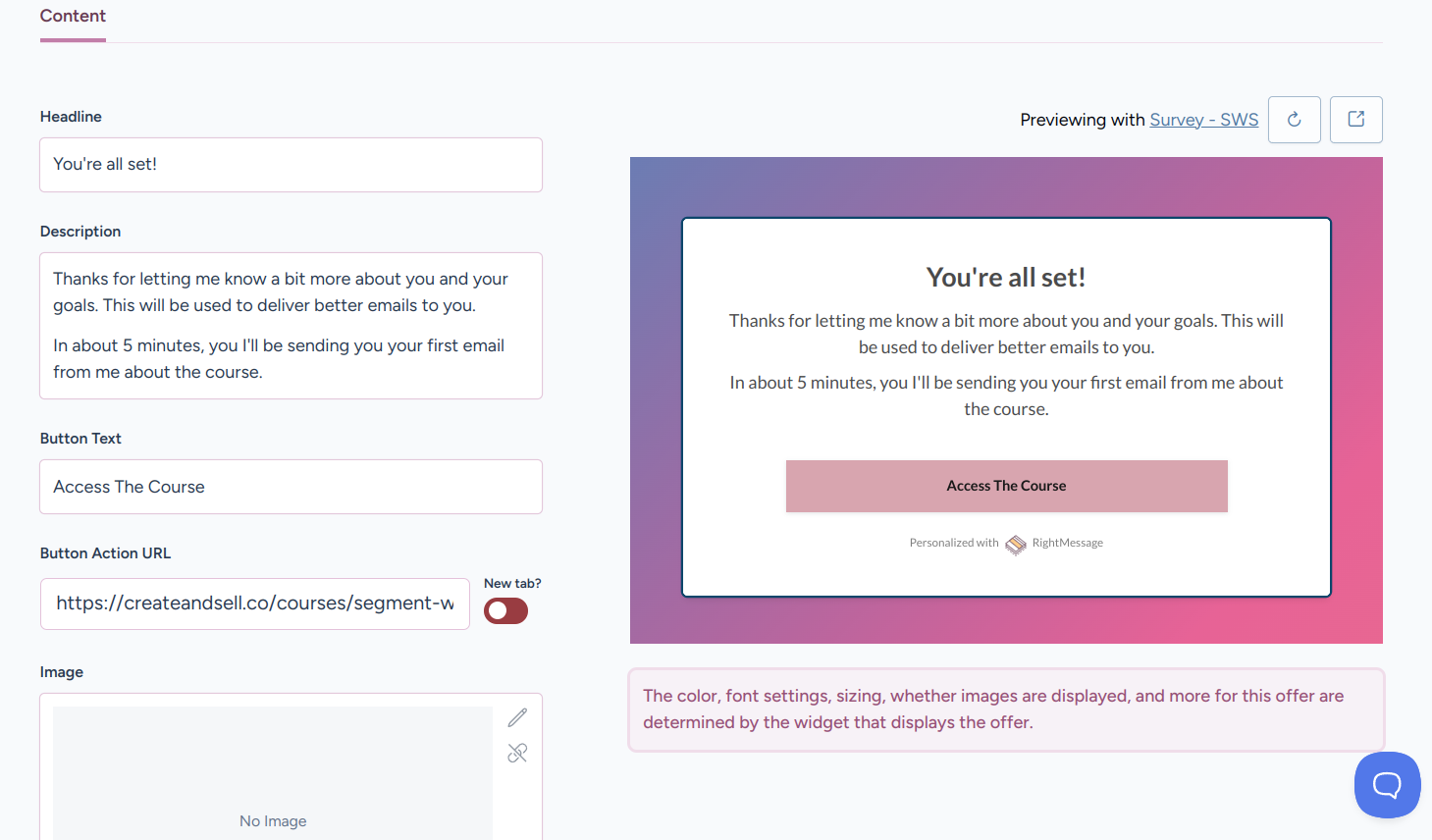Toggle the New tab? switch
This screenshot has width=1432, height=840.
[x=505, y=611]
